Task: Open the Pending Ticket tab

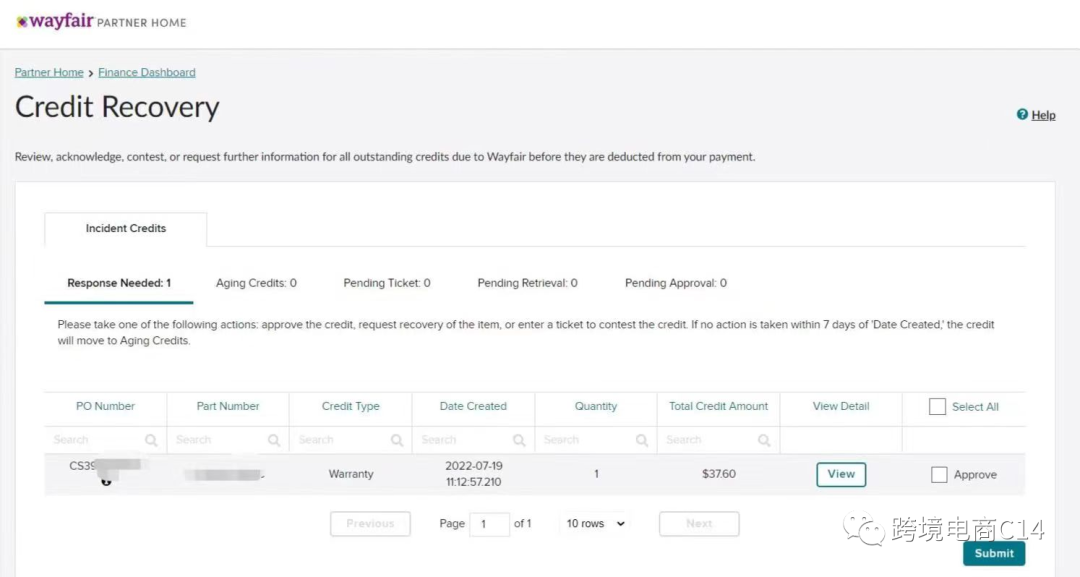Action: (x=387, y=283)
